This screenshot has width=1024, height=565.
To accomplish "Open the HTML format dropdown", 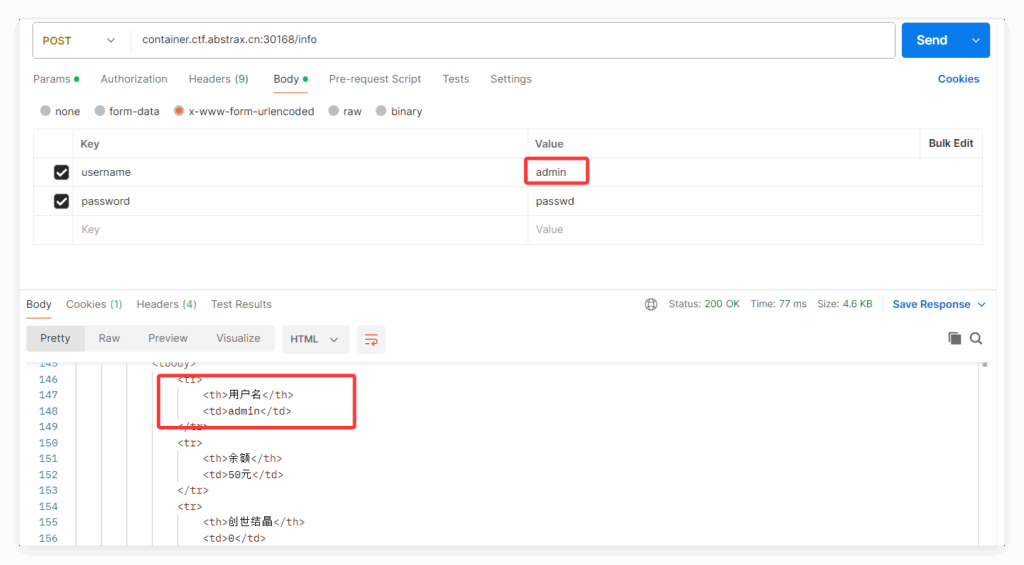I will [315, 339].
